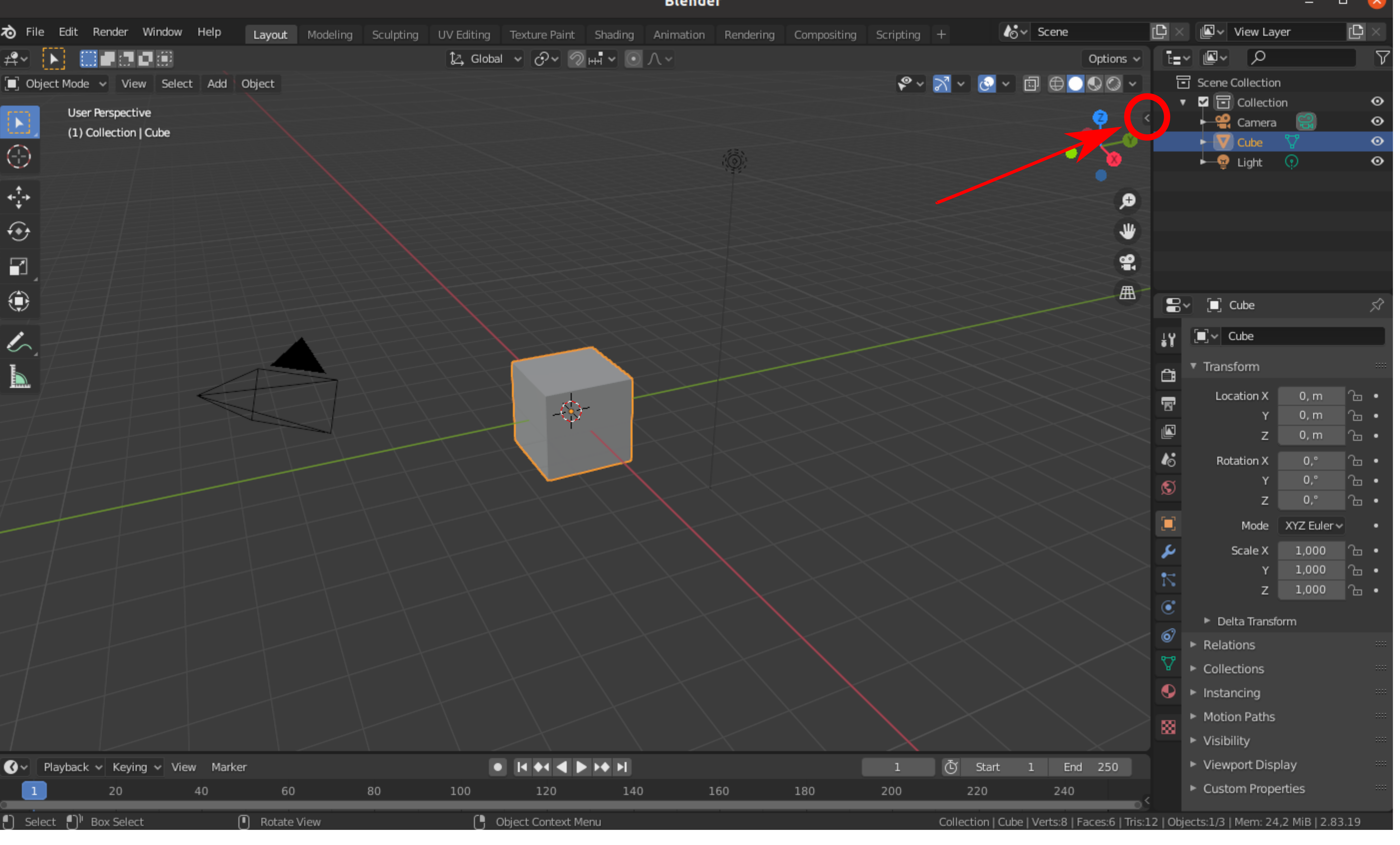Toggle auto keying record button in timeline
1400x845 pixels.
point(498,767)
